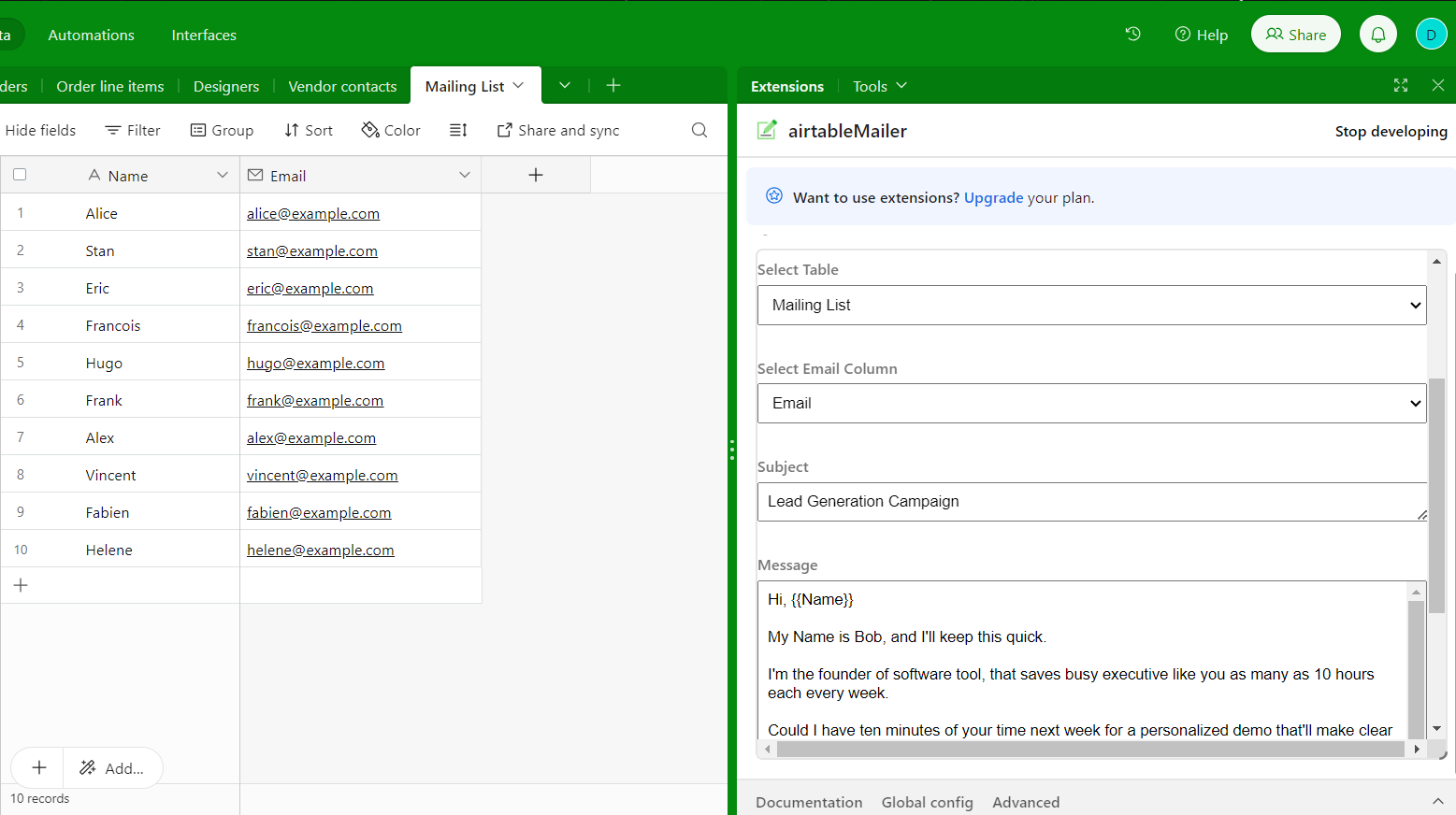Open the Tools dropdown
This screenshot has width=1456, height=815.
(880, 86)
